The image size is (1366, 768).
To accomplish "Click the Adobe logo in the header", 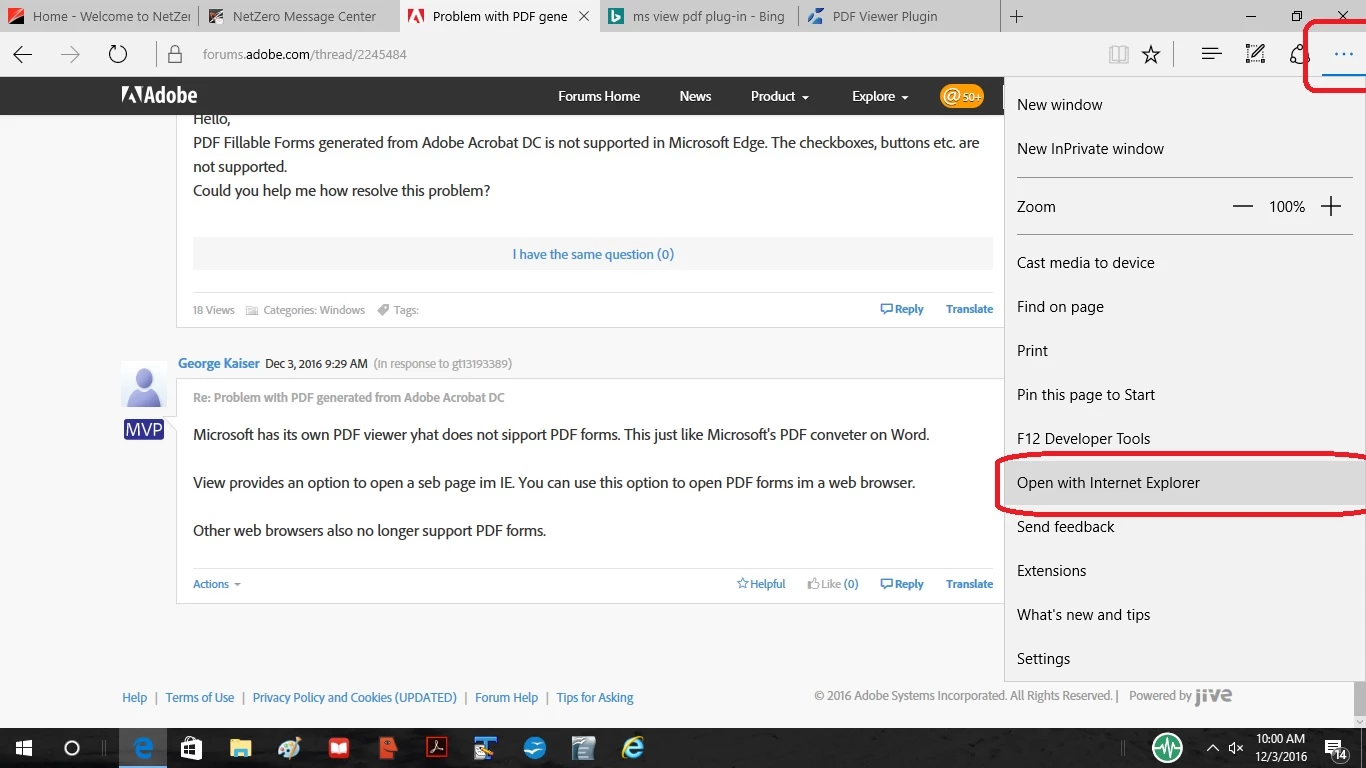I will tap(160, 96).
